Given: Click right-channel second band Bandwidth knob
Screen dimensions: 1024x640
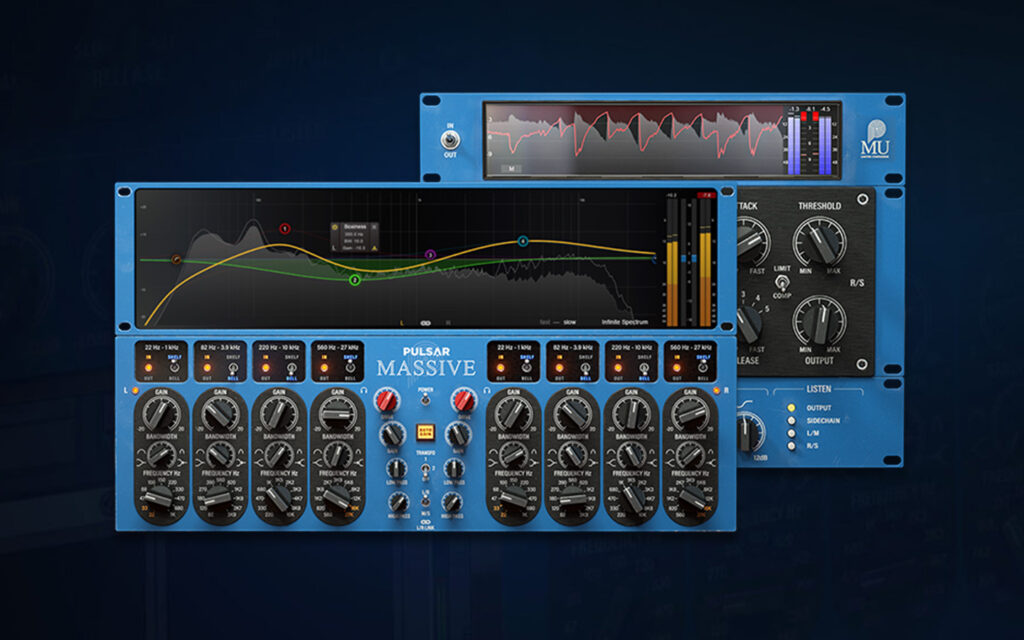Looking at the screenshot, I should pyautogui.click(x=573, y=455).
